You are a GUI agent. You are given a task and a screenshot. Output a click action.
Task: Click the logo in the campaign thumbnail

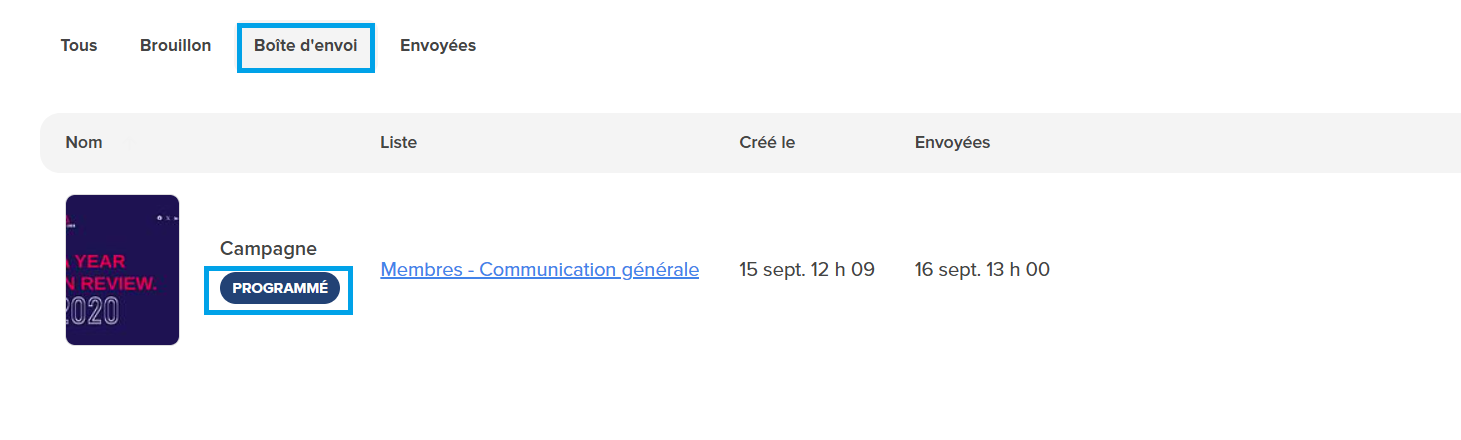(70, 221)
